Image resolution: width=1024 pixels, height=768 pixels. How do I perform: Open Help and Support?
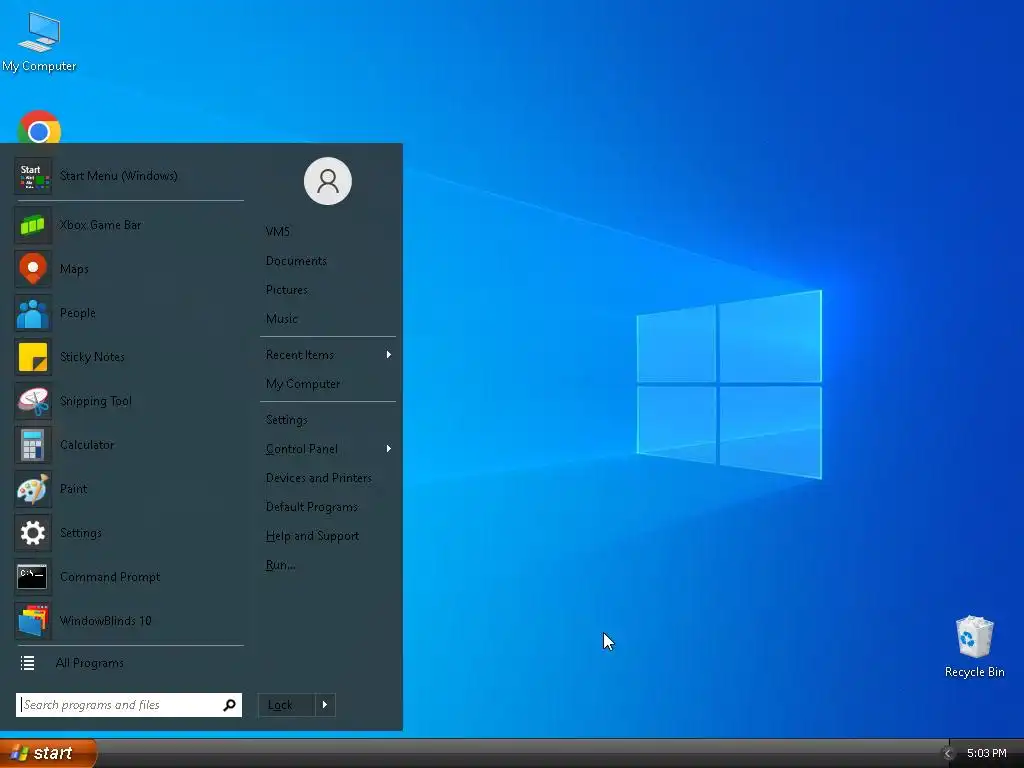[312, 536]
